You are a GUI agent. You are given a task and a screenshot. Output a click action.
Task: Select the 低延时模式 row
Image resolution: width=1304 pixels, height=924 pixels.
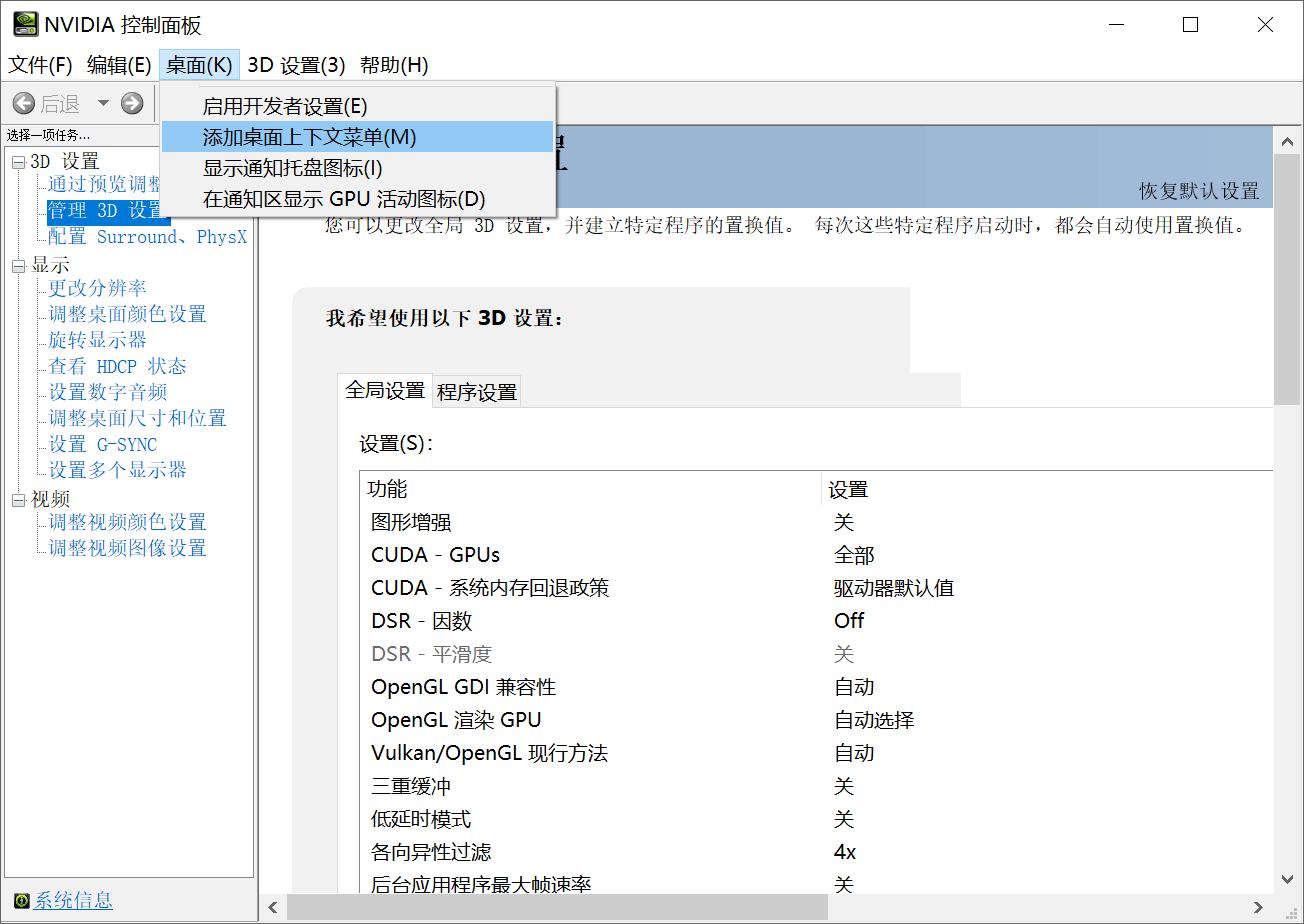pos(816,819)
